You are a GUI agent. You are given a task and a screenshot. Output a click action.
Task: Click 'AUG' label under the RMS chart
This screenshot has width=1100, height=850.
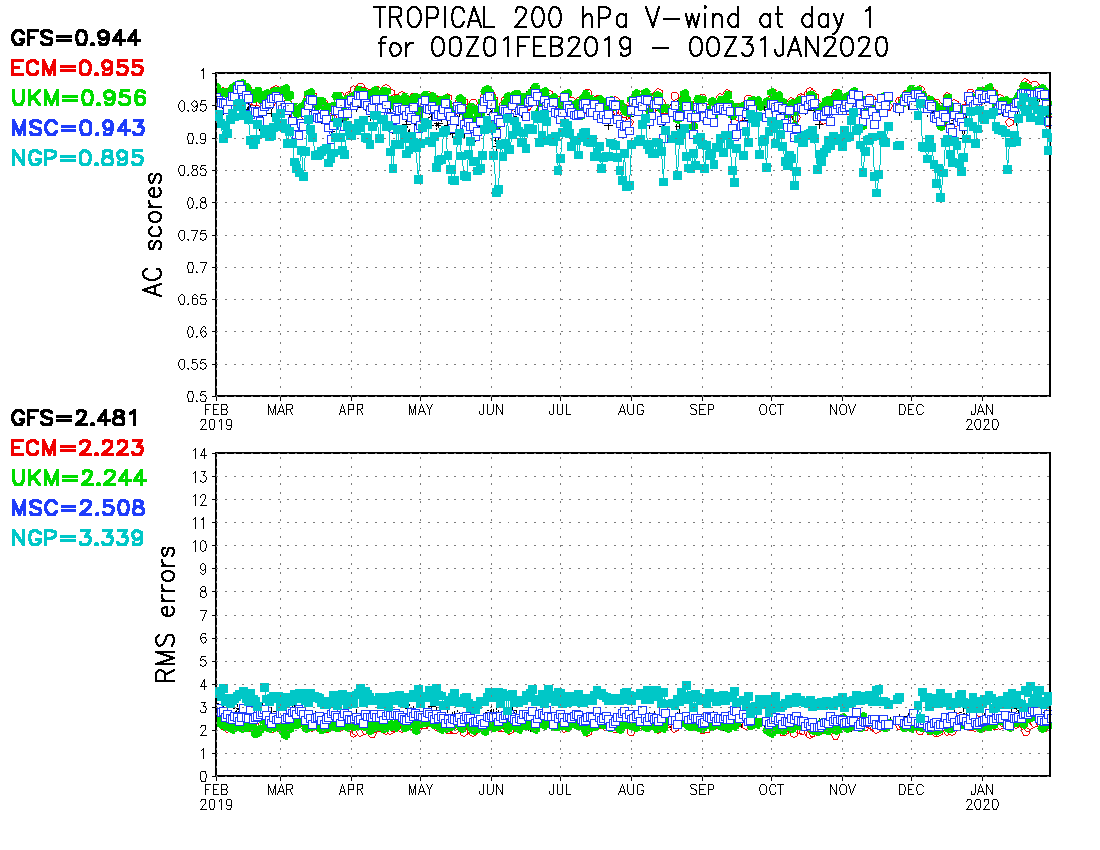tap(631, 790)
